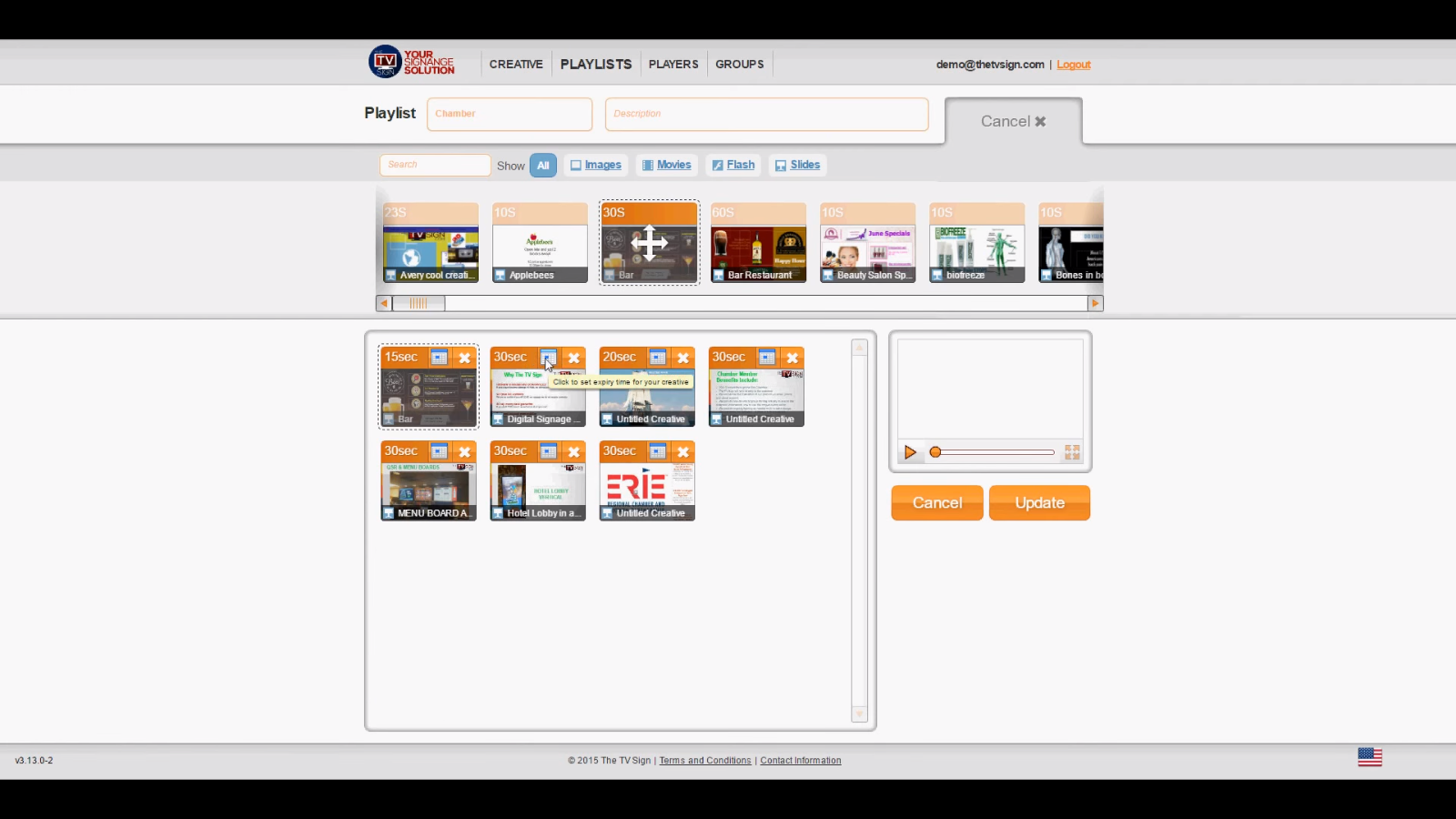Remove the 20sec Untitled Creative from playlist

[x=682, y=358]
